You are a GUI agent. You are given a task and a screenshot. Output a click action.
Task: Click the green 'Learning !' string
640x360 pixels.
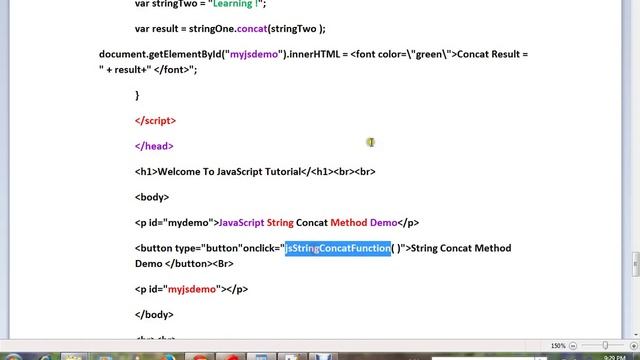tap(236, 4)
